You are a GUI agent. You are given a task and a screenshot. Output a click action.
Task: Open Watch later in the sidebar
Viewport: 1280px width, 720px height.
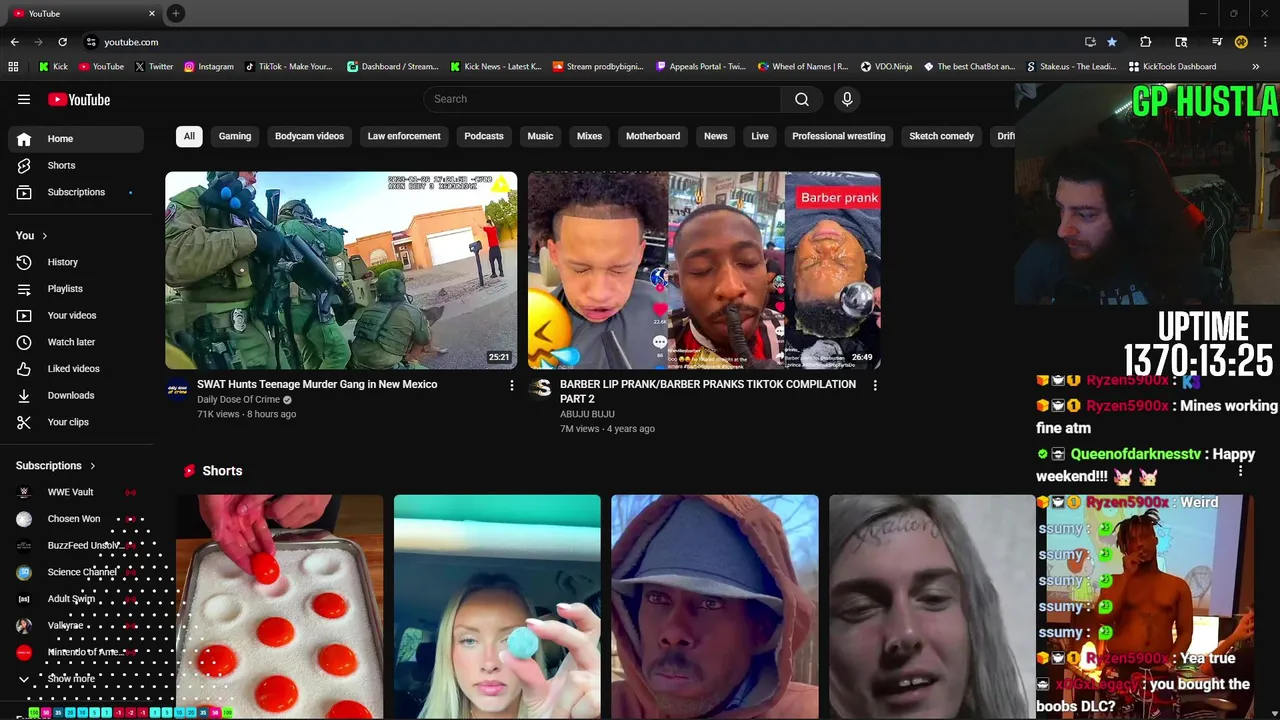(76, 342)
